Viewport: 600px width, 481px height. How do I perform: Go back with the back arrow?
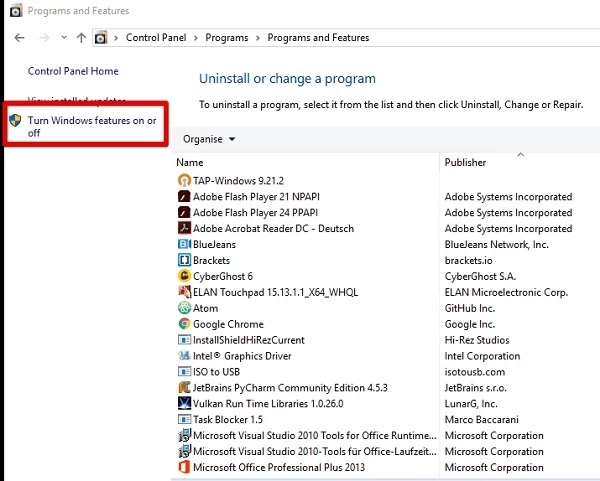[19, 38]
